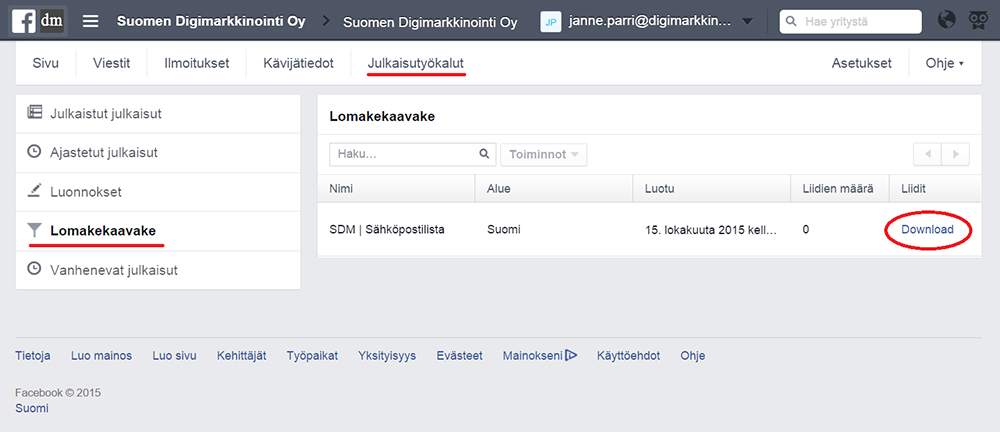Open the hamburger menu

pos(91,22)
